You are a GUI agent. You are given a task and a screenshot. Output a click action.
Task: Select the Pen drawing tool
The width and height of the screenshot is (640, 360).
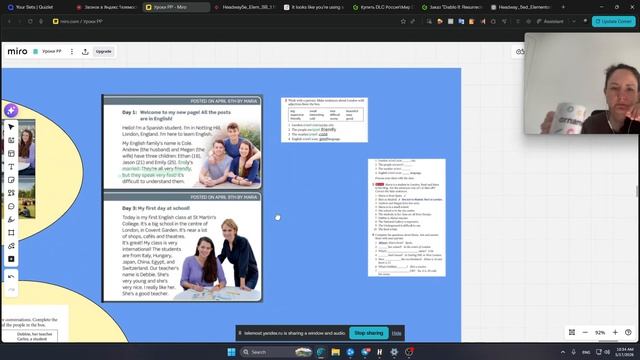pos(11,220)
